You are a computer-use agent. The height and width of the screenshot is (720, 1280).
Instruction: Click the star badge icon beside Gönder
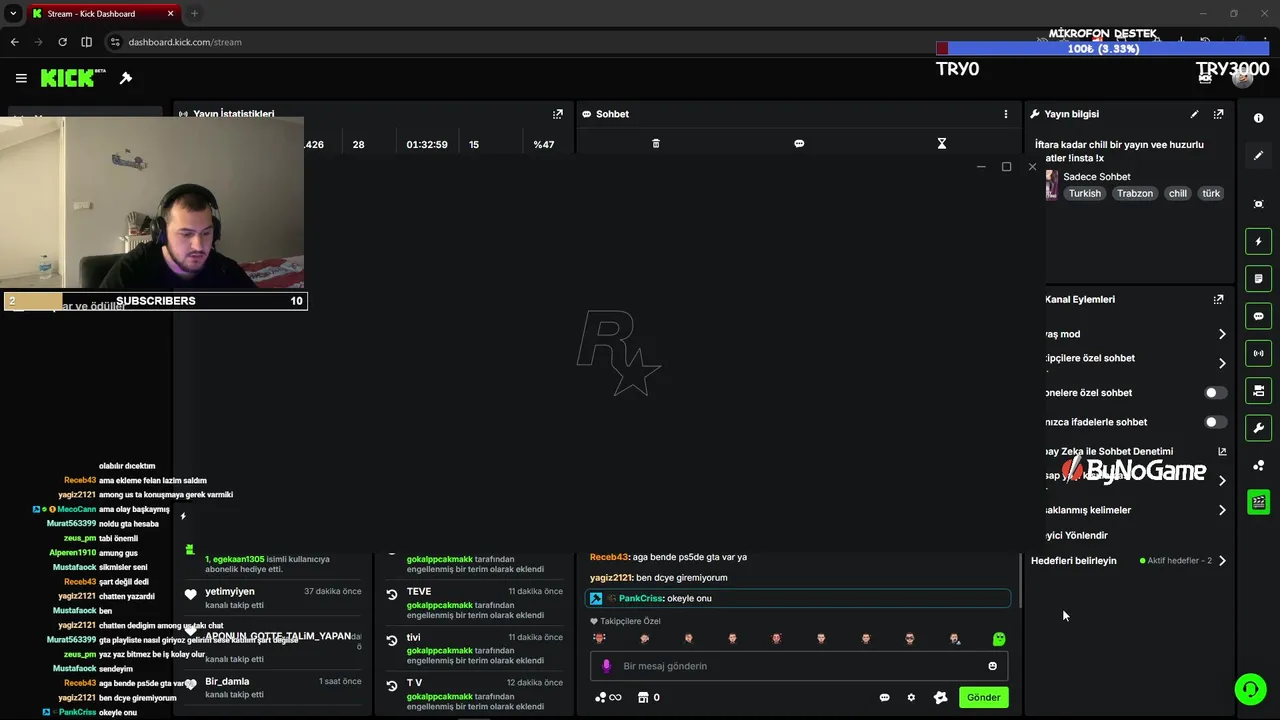click(x=940, y=697)
